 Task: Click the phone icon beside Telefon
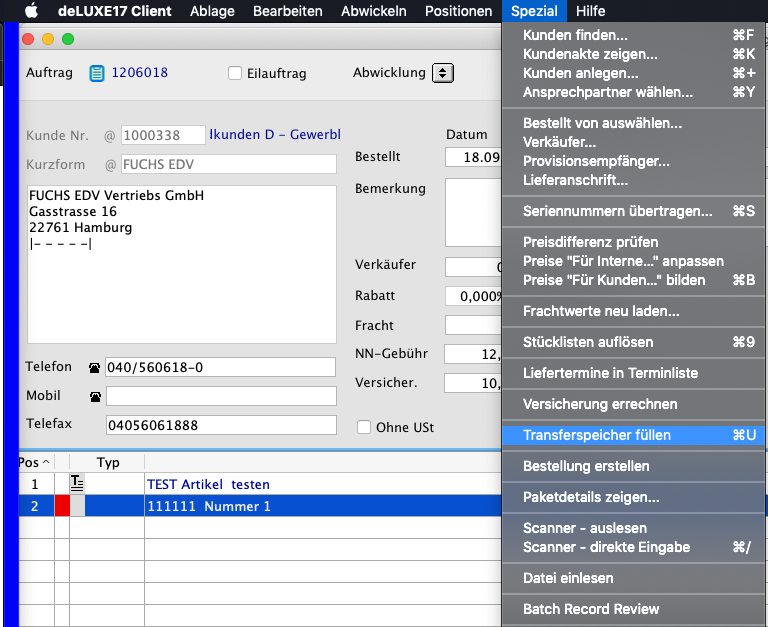95,368
